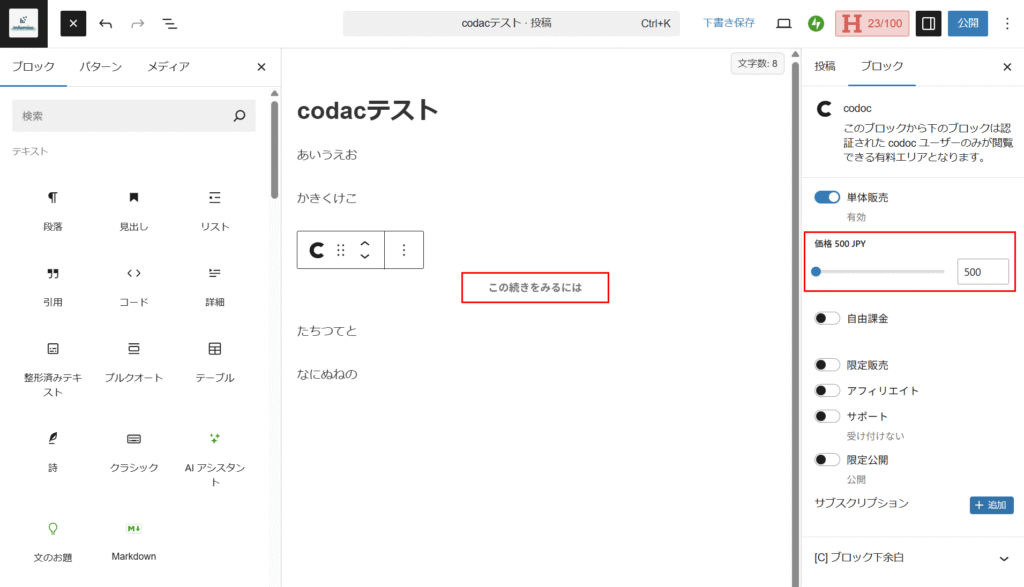Open the options three-dot menu
This screenshot has width=1024, height=587.
coord(1007,24)
